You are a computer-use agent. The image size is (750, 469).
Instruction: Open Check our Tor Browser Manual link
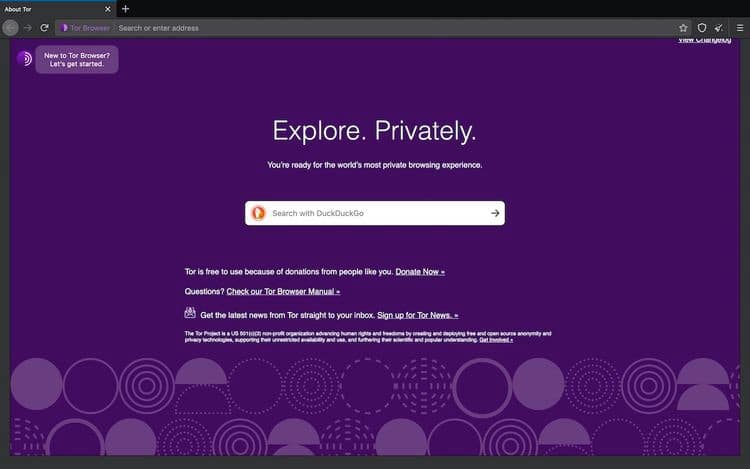[x=283, y=291]
